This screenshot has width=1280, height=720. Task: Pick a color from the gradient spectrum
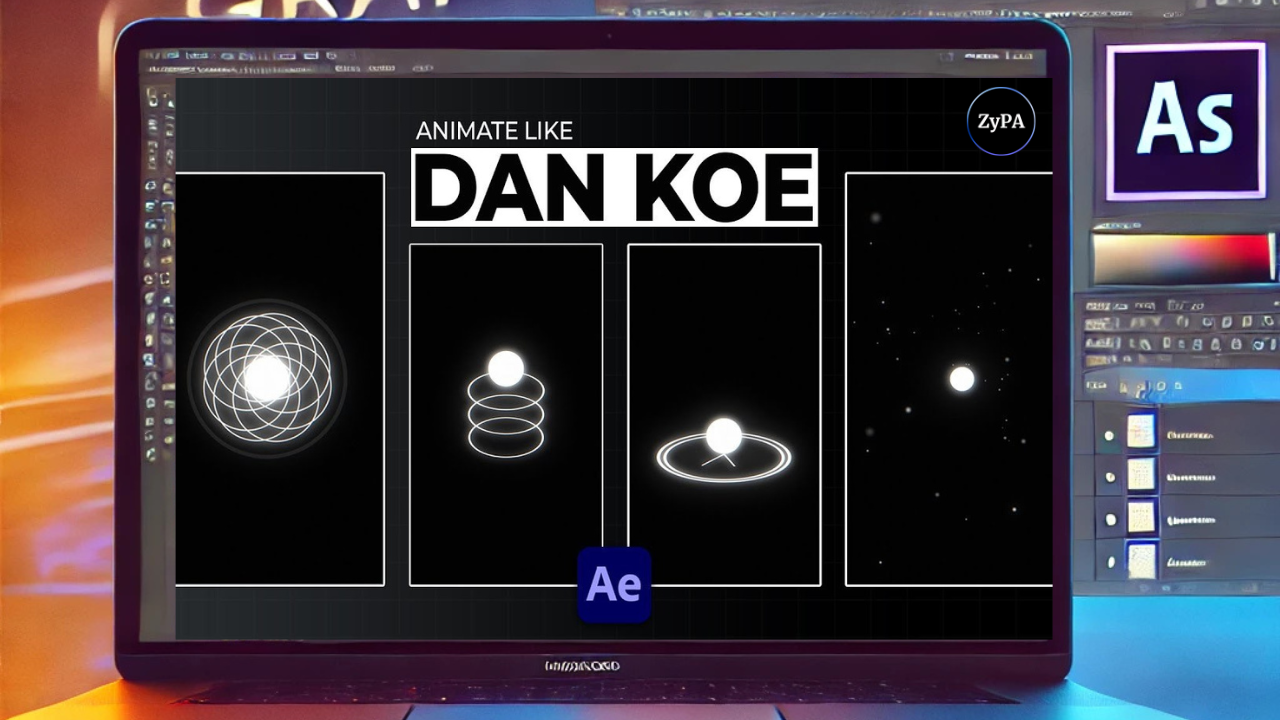(x=1183, y=259)
